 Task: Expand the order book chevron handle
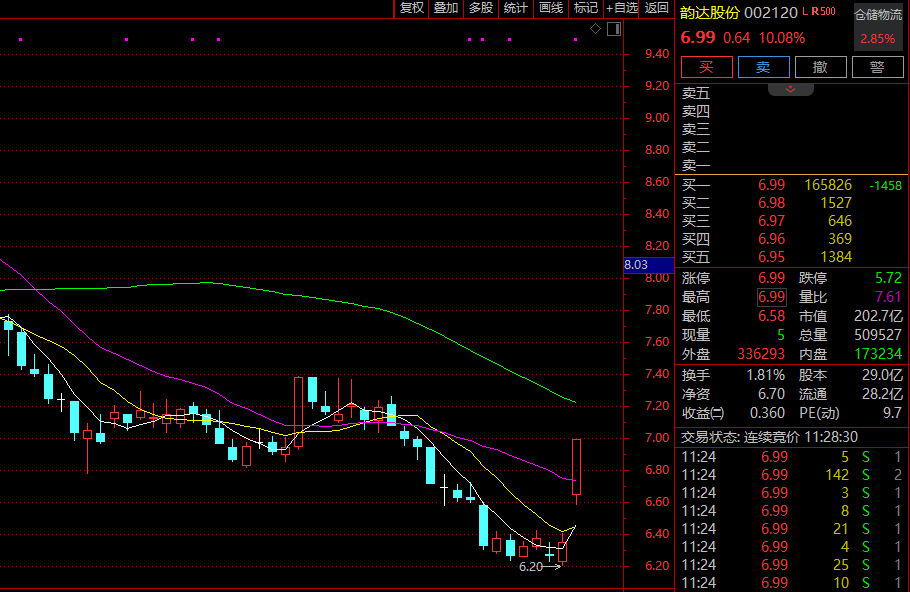click(x=790, y=89)
